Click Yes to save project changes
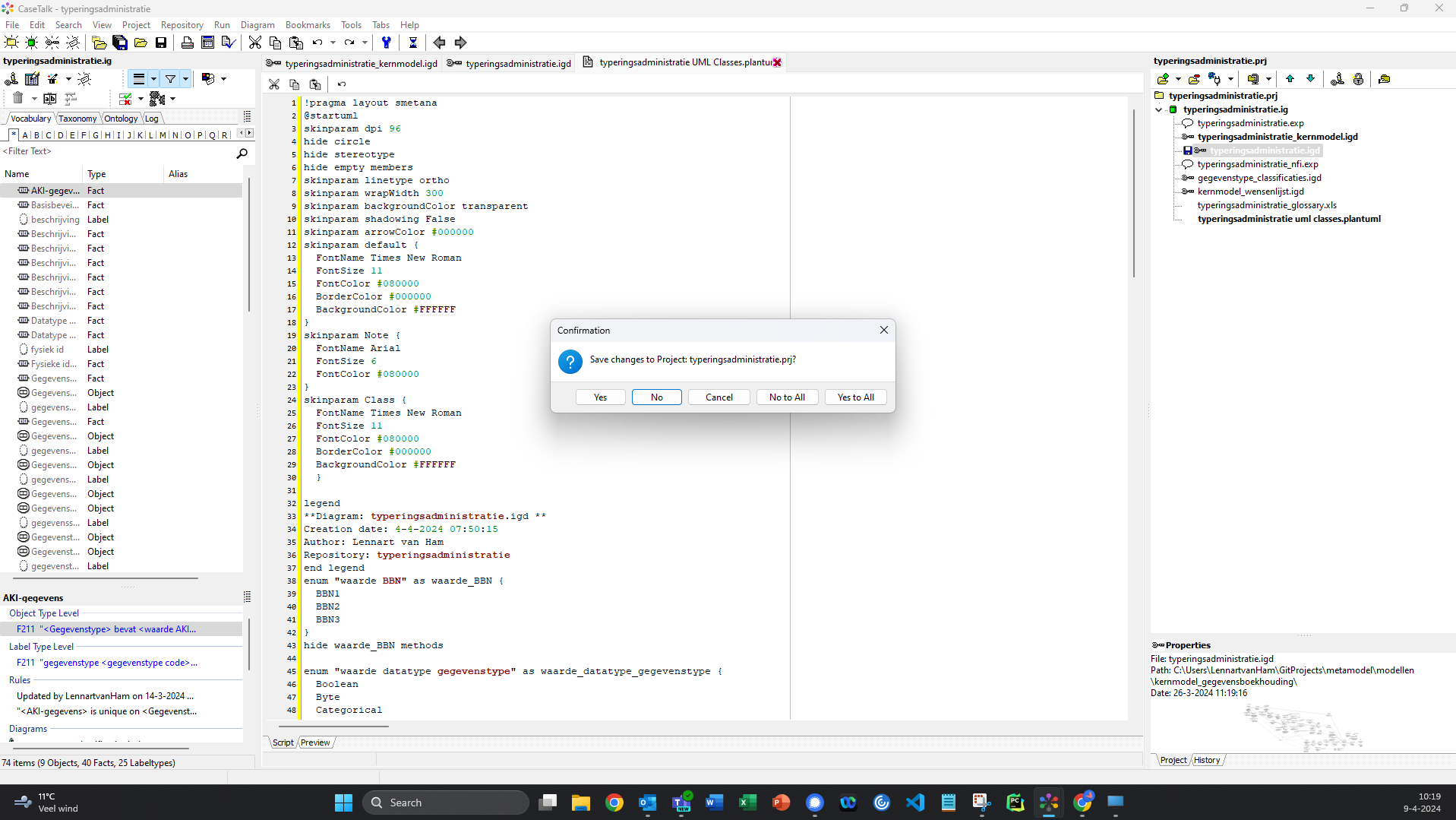Image resolution: width=1456 pixels, height=820 pixels. coord(600,397)
